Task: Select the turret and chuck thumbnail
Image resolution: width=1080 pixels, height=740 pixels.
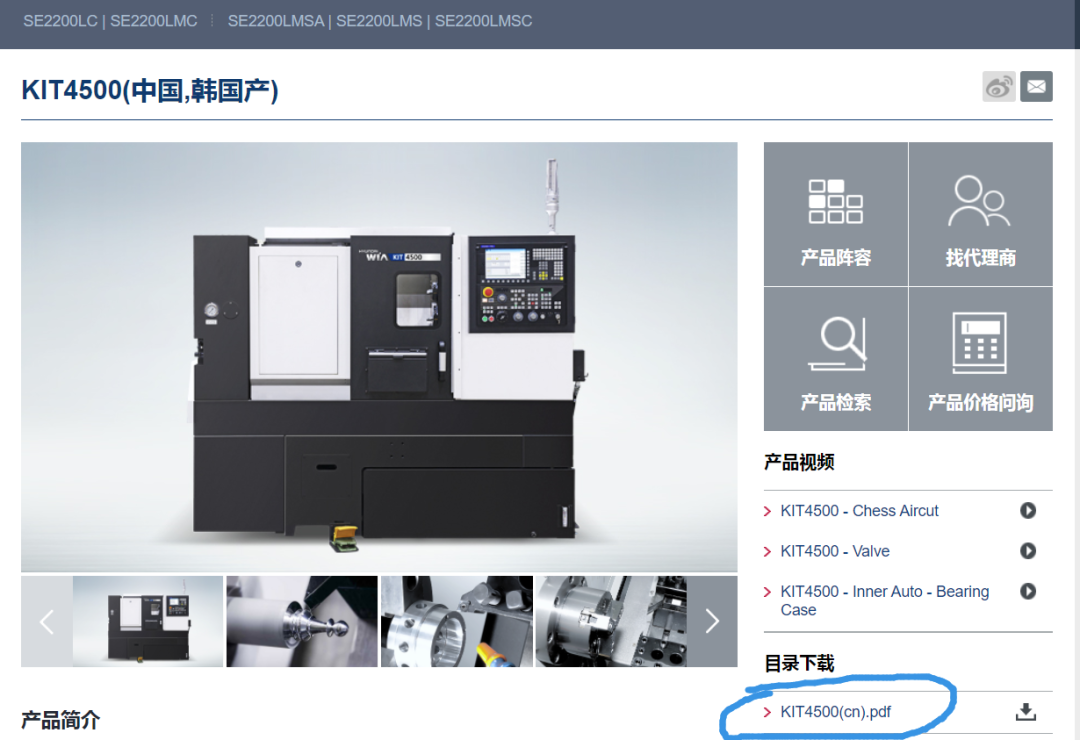Action: coord(611,621)
